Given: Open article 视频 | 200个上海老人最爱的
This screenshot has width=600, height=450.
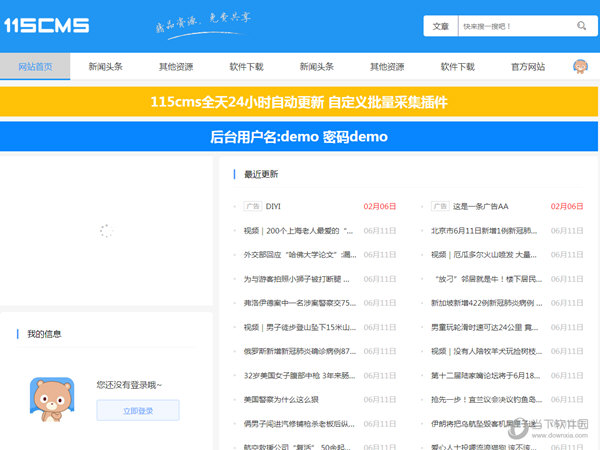Looking at the screenshot, I should click(x=298, y=231).
